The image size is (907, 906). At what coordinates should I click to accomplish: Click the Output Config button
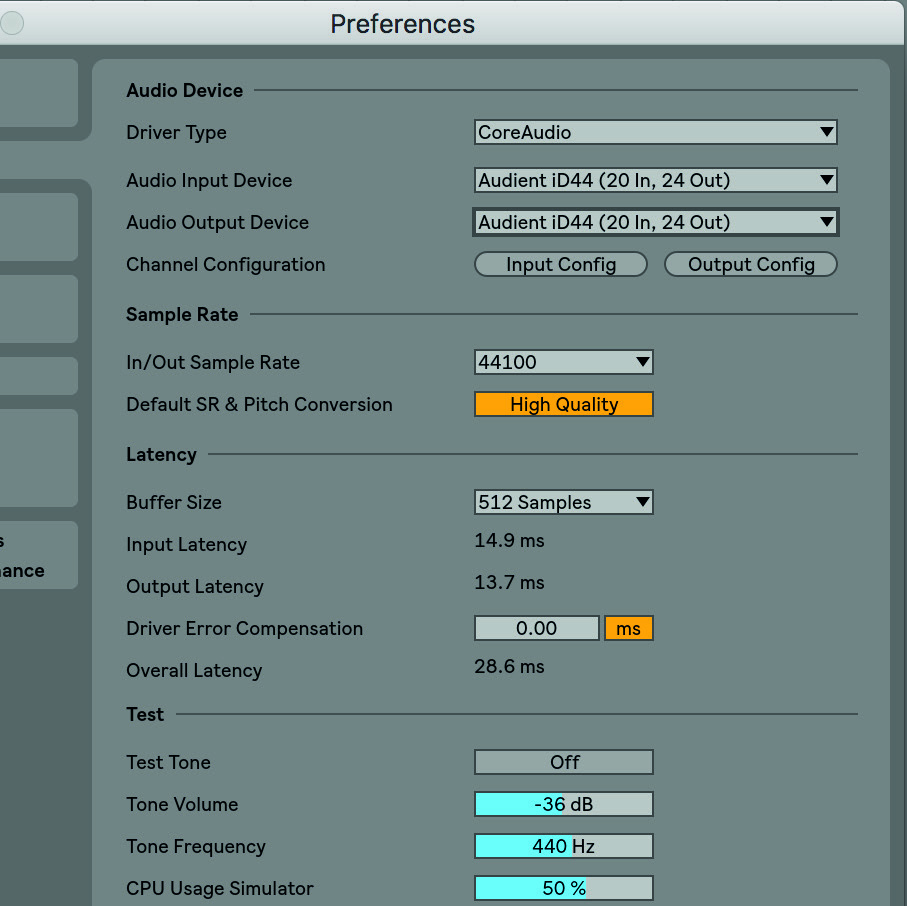pyautogui.click(x=751, y=264)
